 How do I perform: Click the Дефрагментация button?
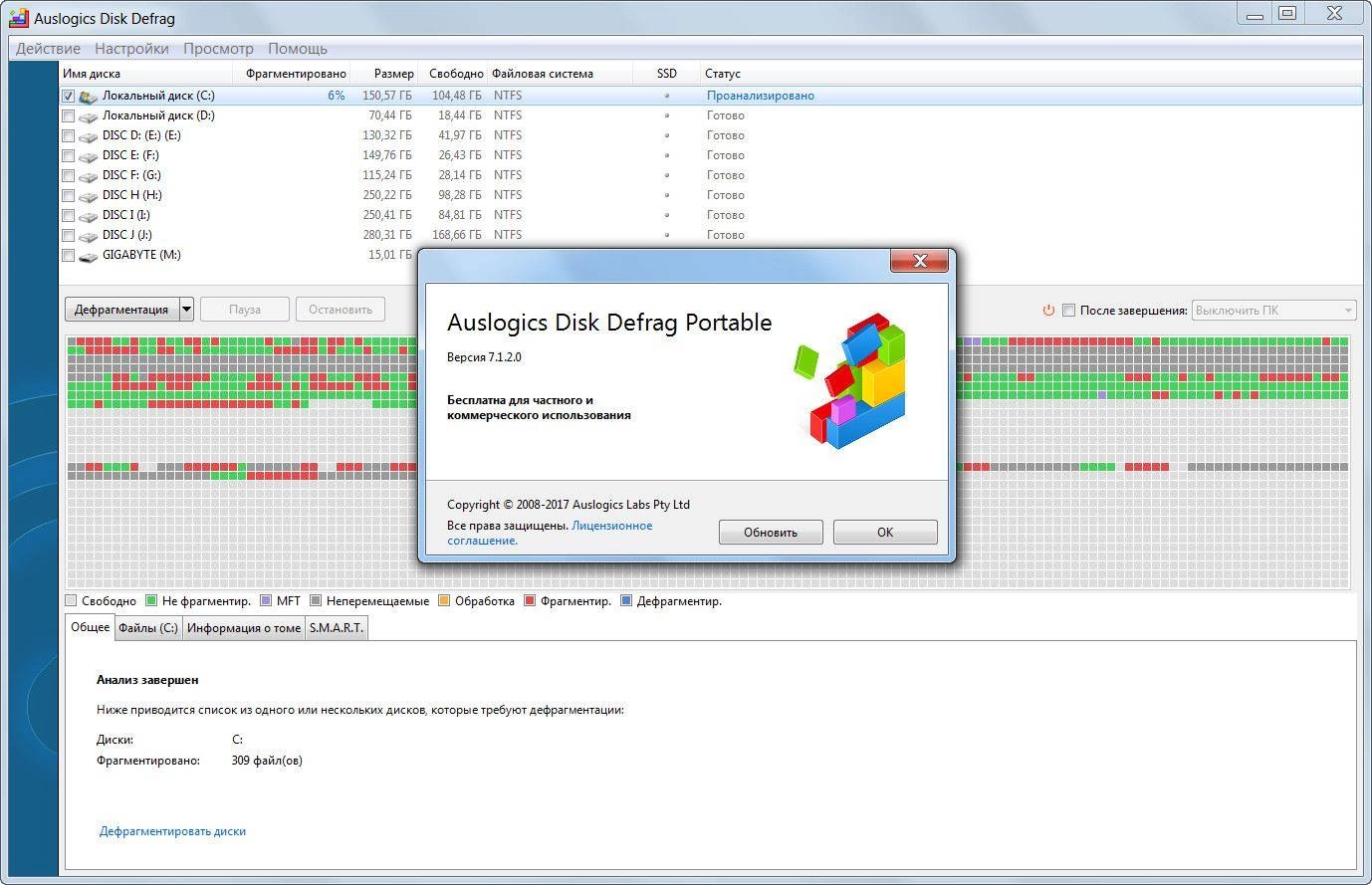(x=121, y=310)
